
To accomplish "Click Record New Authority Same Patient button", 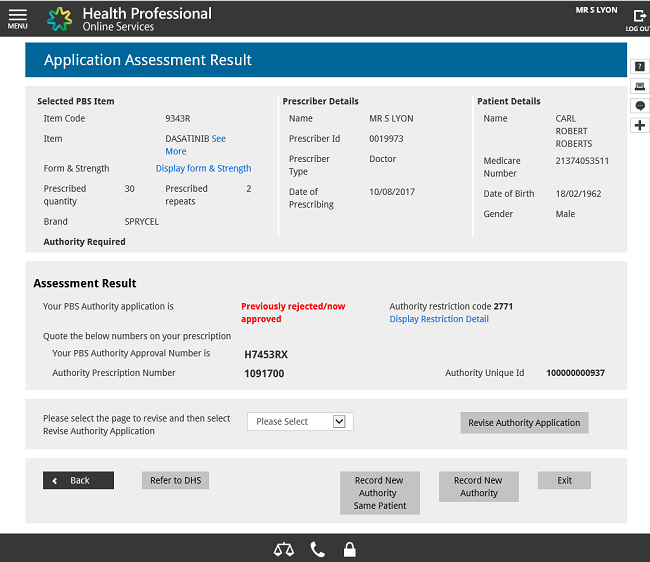I will pyautogui.click(x=380, y=493).
